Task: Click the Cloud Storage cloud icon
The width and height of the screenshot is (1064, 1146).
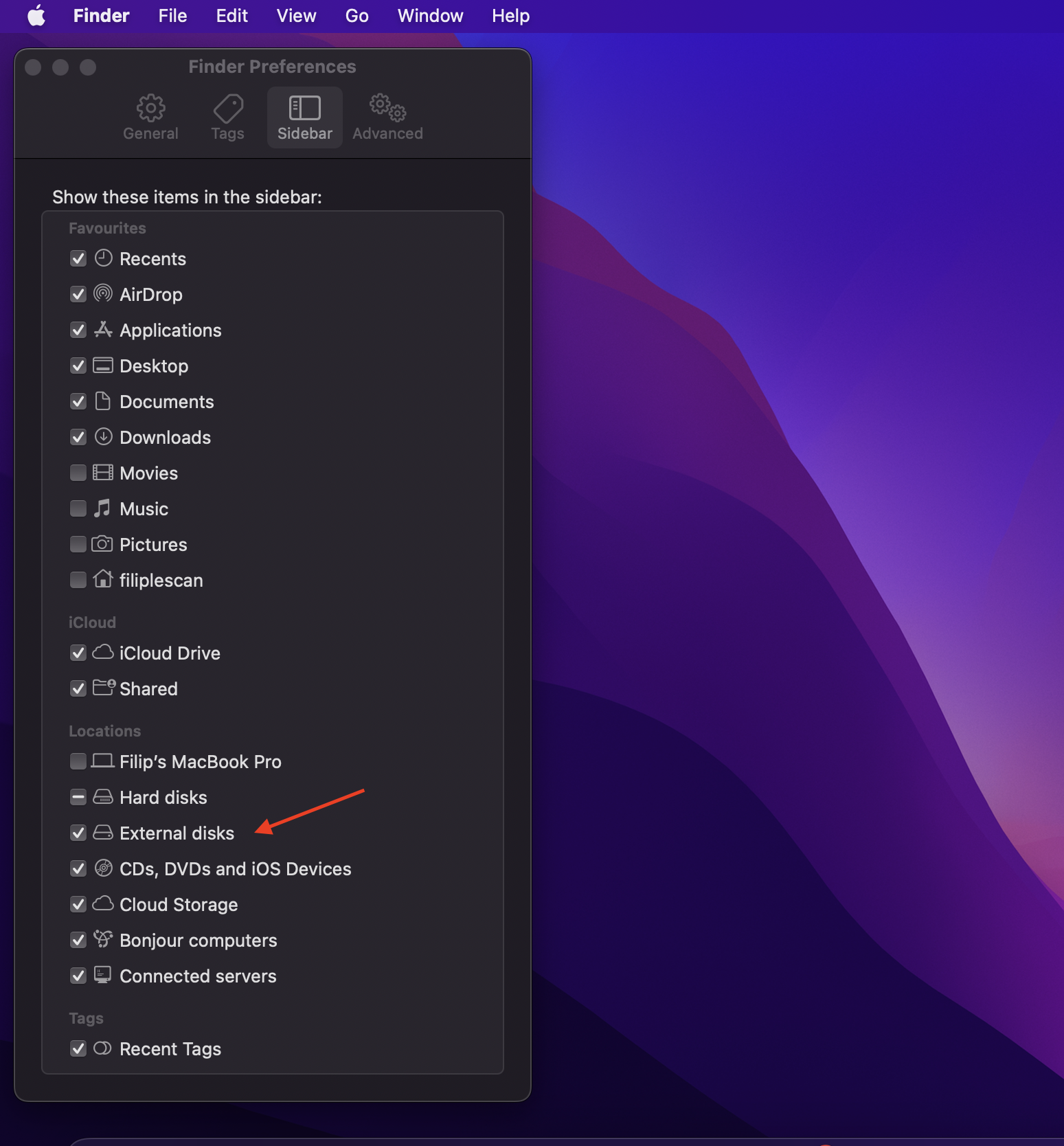Action: tap(103, 903)
